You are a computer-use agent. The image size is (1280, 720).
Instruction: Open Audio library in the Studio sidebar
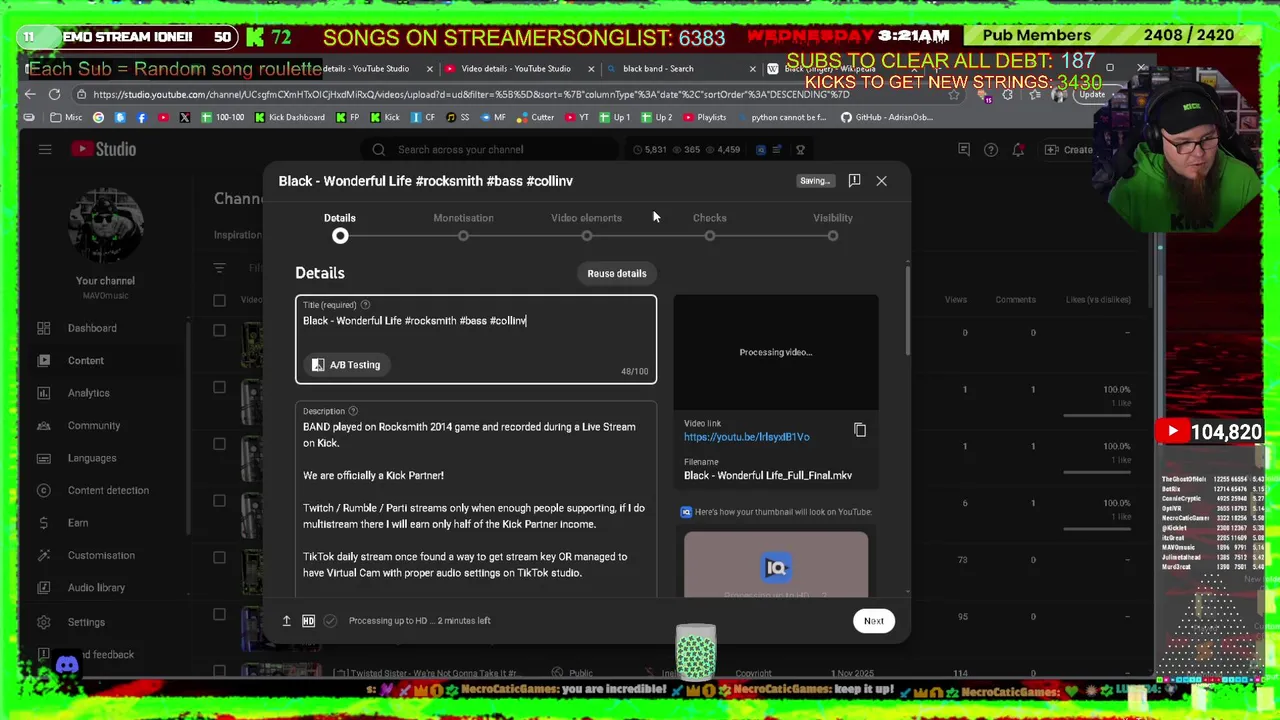tap(96, 588)
